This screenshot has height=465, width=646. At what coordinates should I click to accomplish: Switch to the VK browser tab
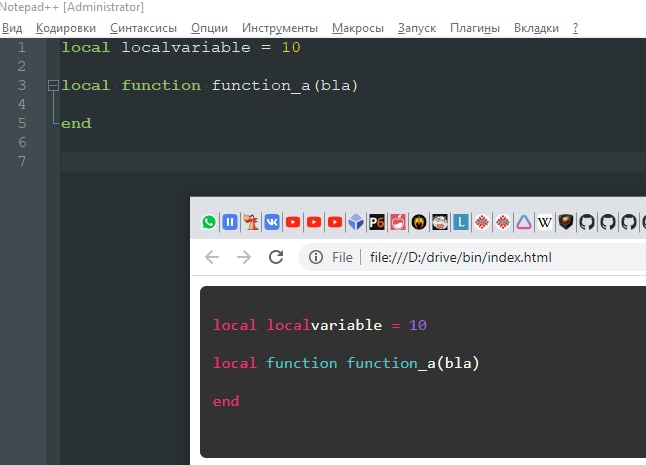point(272,222)
